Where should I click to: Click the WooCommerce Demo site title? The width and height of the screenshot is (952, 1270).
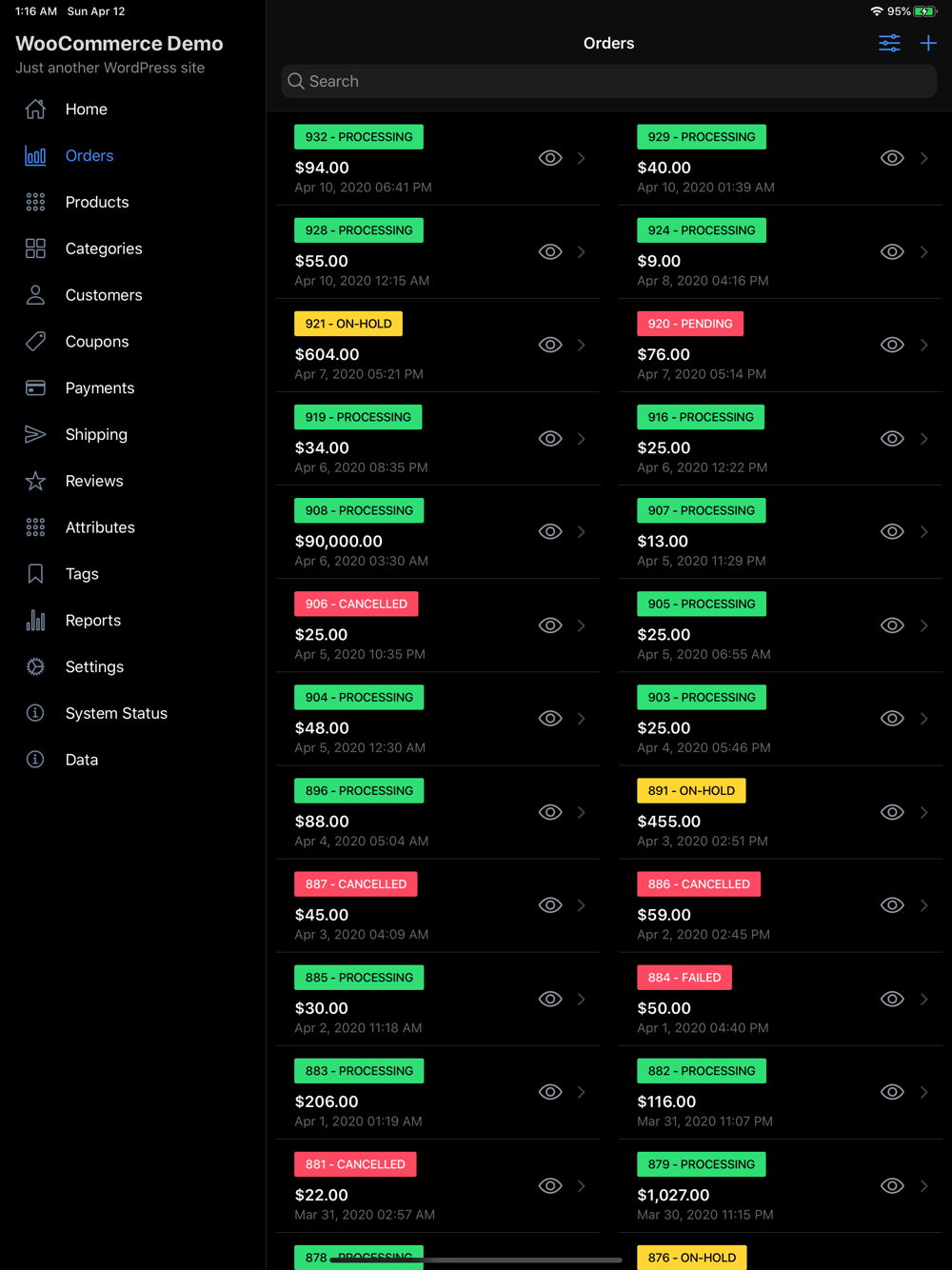pyautogui.click(x=119, y=44)
